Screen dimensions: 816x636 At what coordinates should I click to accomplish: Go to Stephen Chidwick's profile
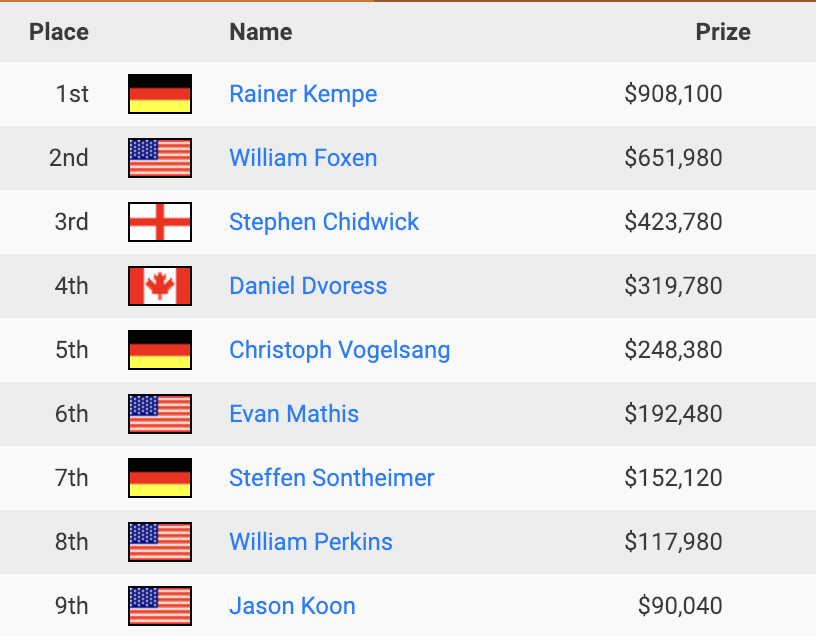pyautogui.click(x=324, y=222)
